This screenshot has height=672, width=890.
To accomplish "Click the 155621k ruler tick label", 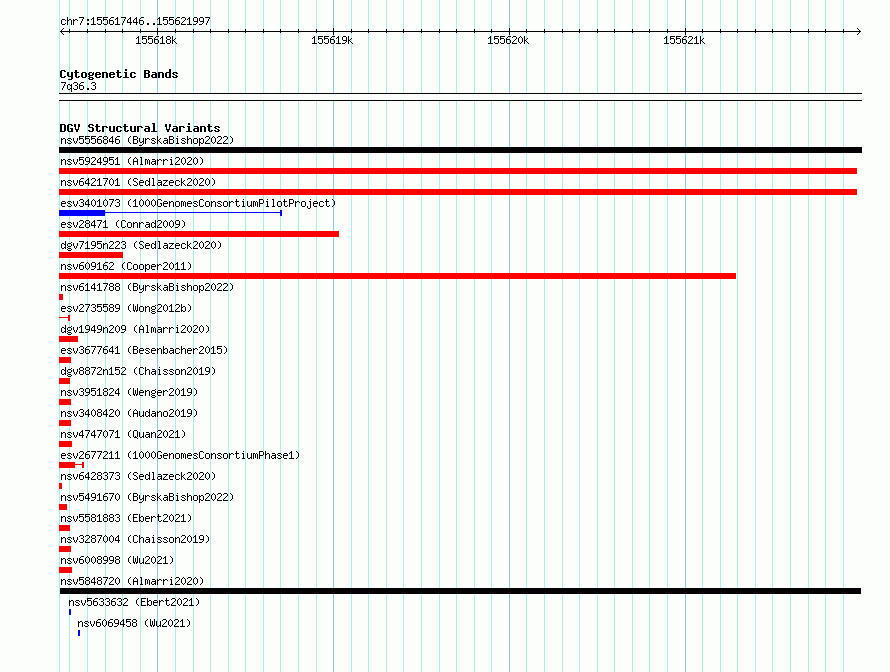I will 684,40.
